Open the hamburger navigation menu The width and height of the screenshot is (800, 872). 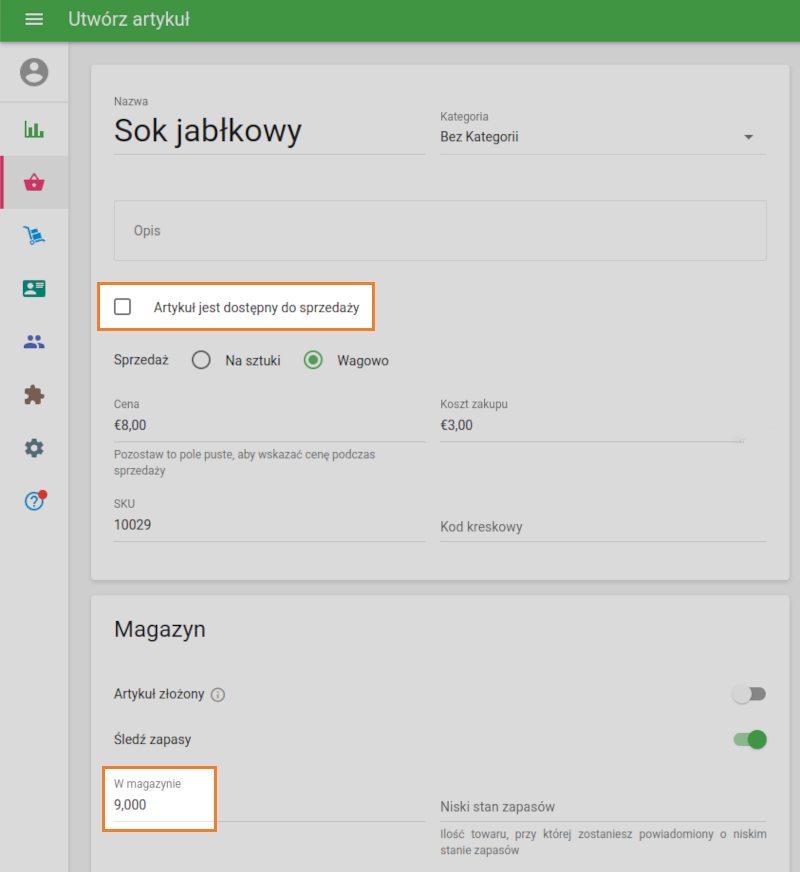[x=34, y=20]
